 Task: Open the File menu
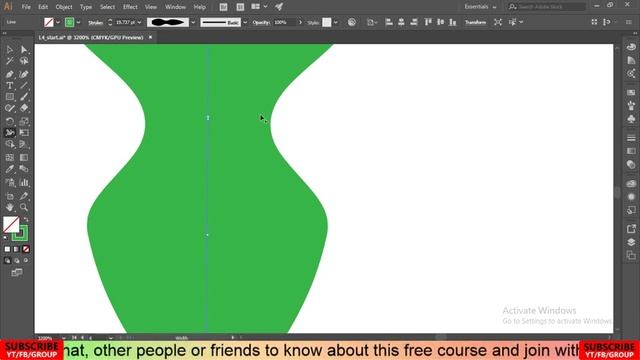(x=26, y=7)
